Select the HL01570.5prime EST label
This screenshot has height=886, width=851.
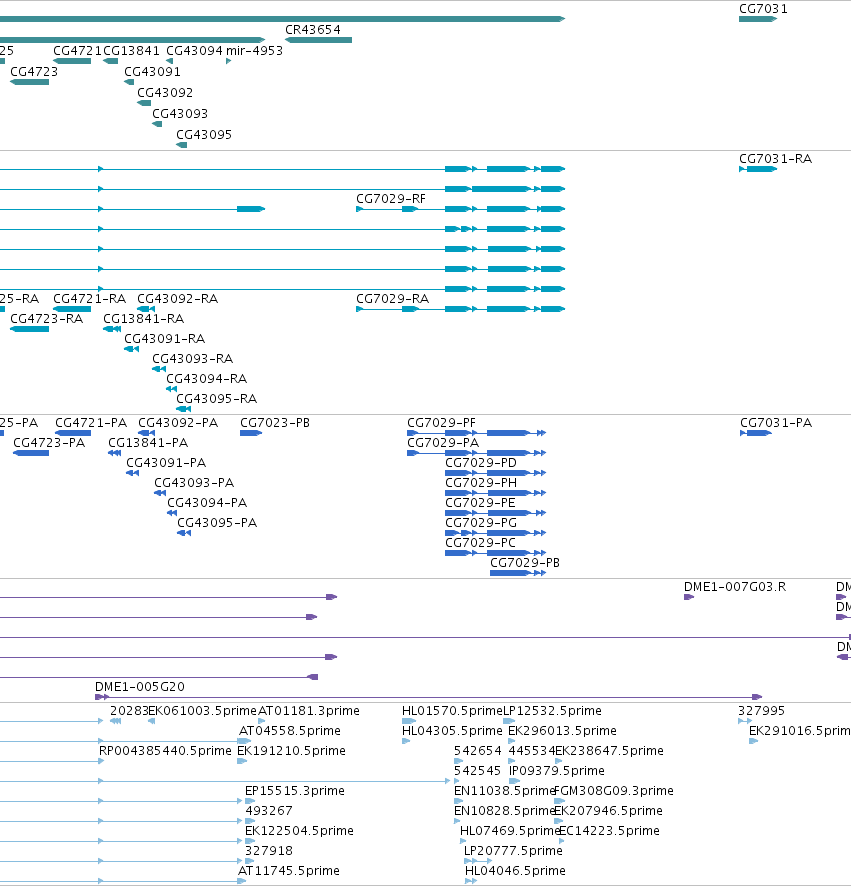click(452, 711)
